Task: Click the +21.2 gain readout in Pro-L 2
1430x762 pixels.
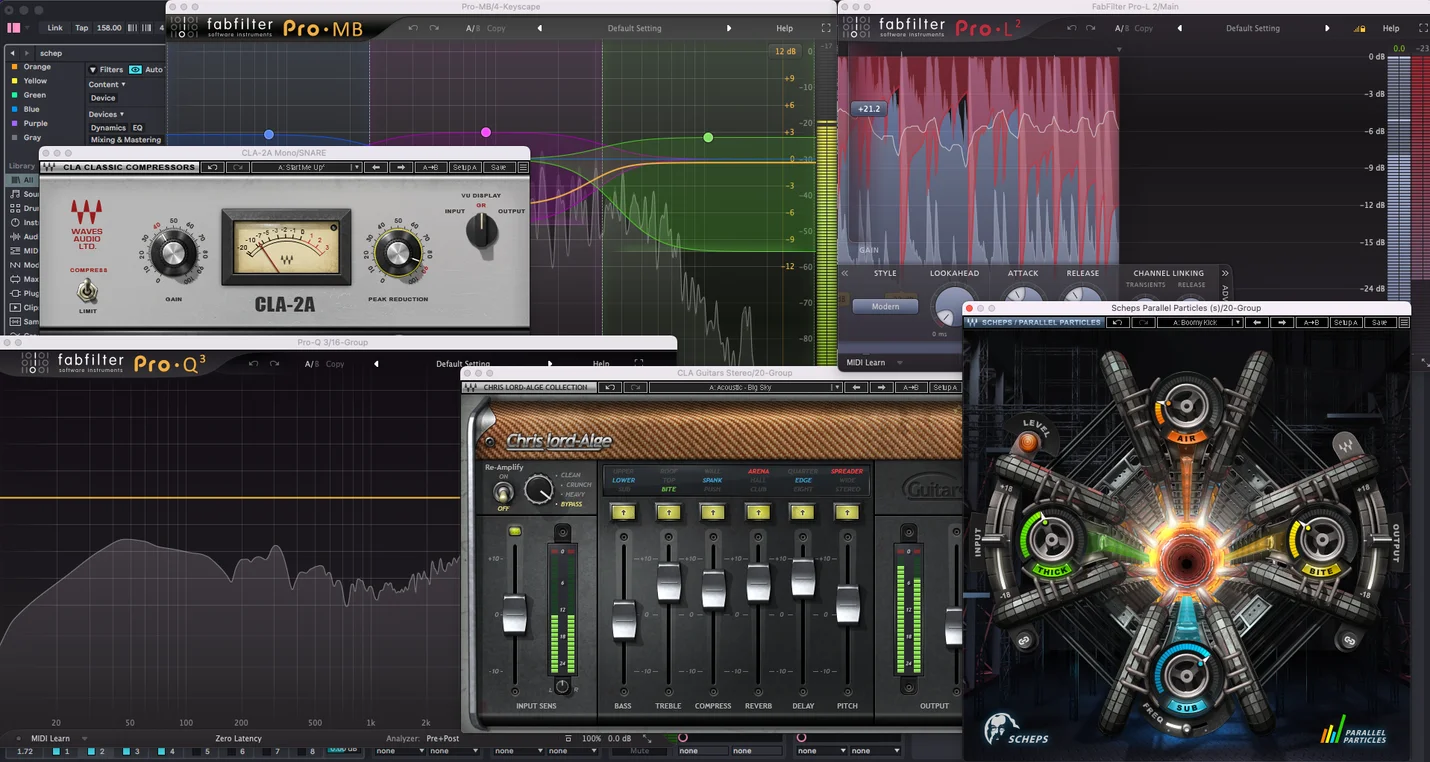Action: (x=869, y=108)
